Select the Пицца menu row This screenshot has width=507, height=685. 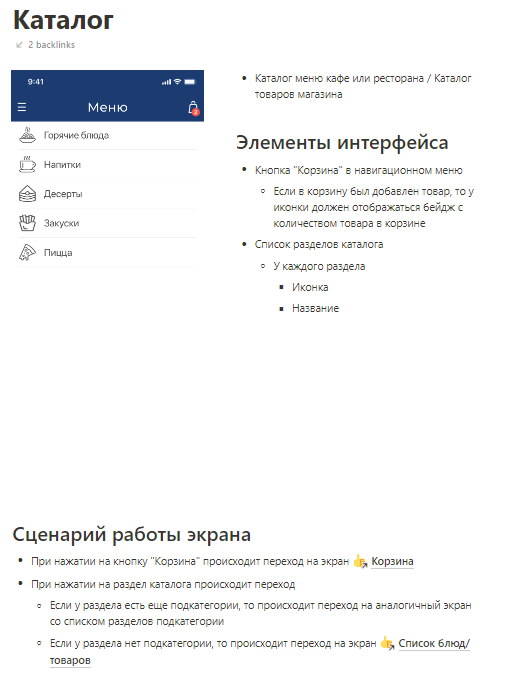tap(107, 253)
